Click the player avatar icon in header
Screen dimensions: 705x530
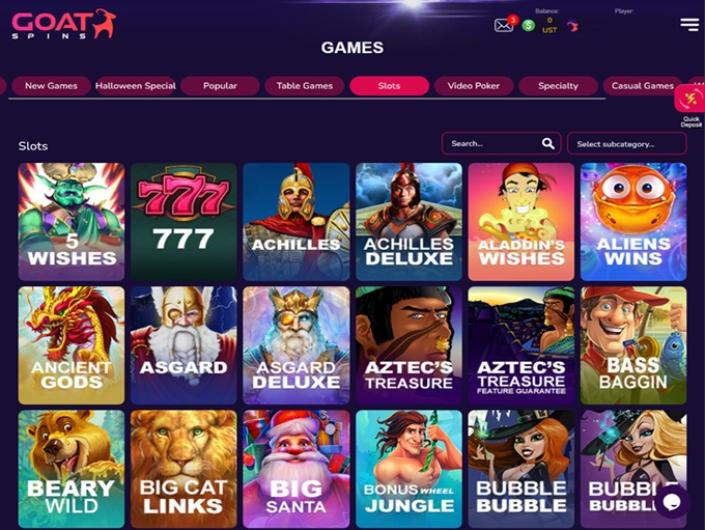pyautogui.click(x=572, y=27)
